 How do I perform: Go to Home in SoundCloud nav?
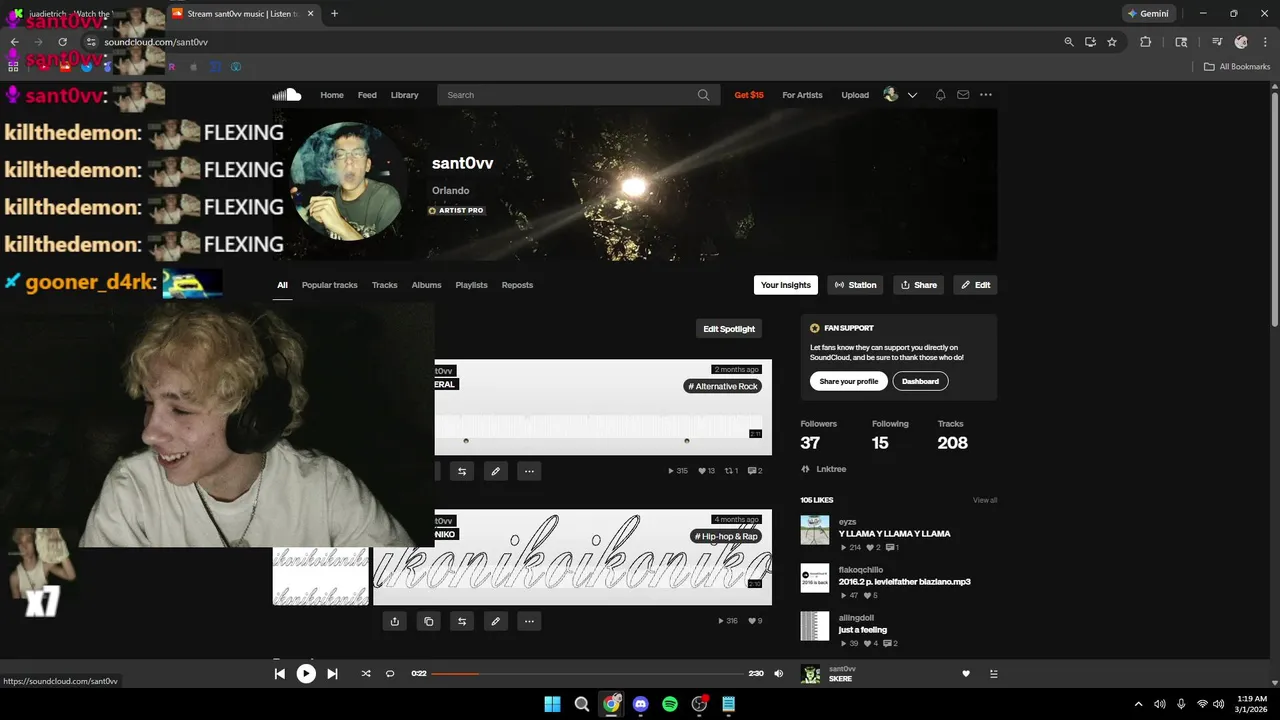pyautogui.click(x=332, y=95)
